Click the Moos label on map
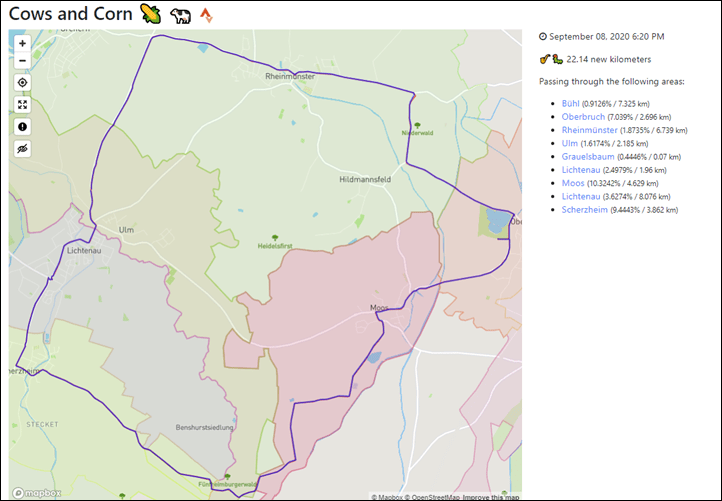This screenshot has width=722, height=501. [x=379, y=307]
